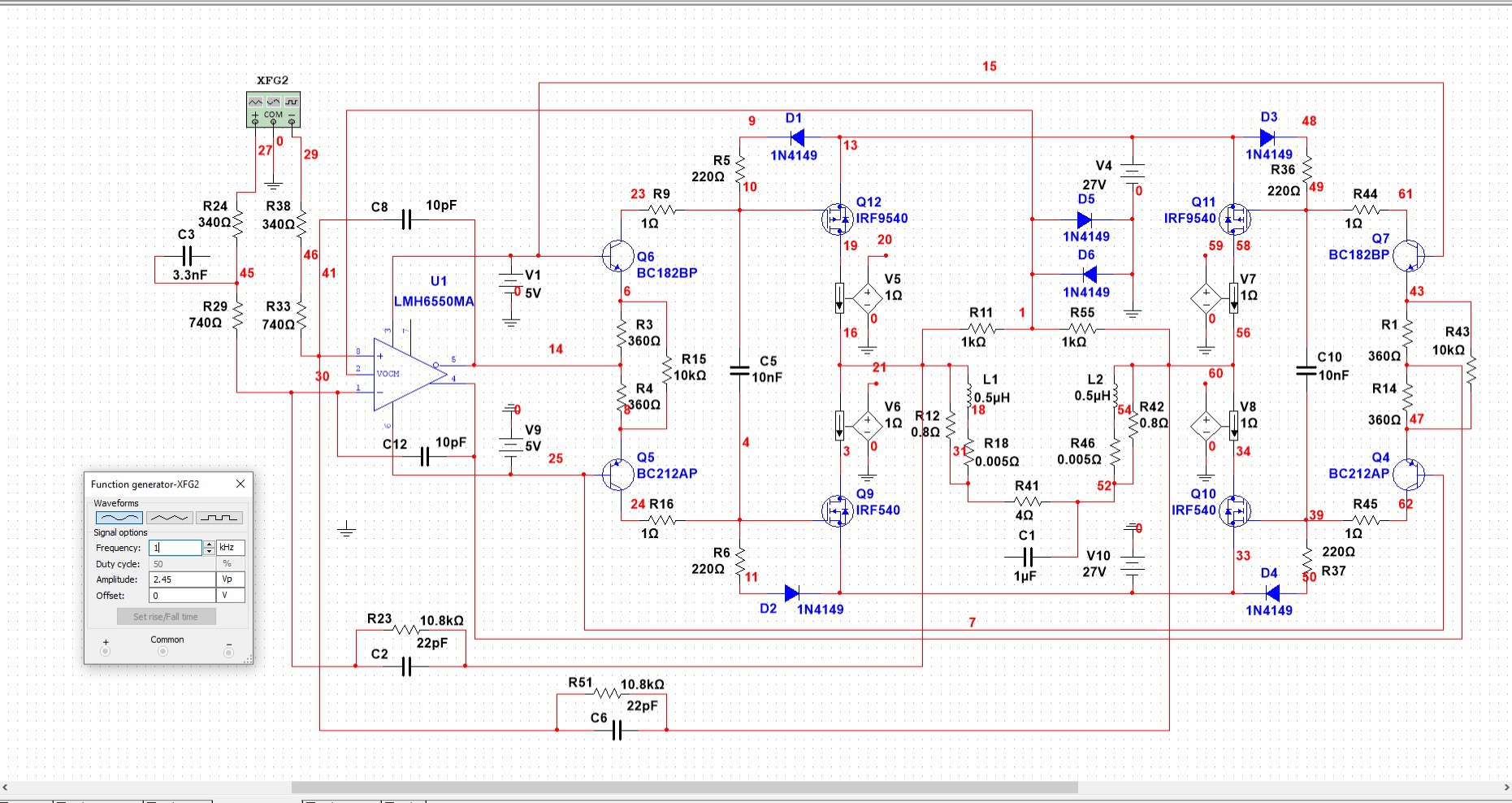Click the Amplitude input field
The image size is (1512, 803).
[182, 579]
